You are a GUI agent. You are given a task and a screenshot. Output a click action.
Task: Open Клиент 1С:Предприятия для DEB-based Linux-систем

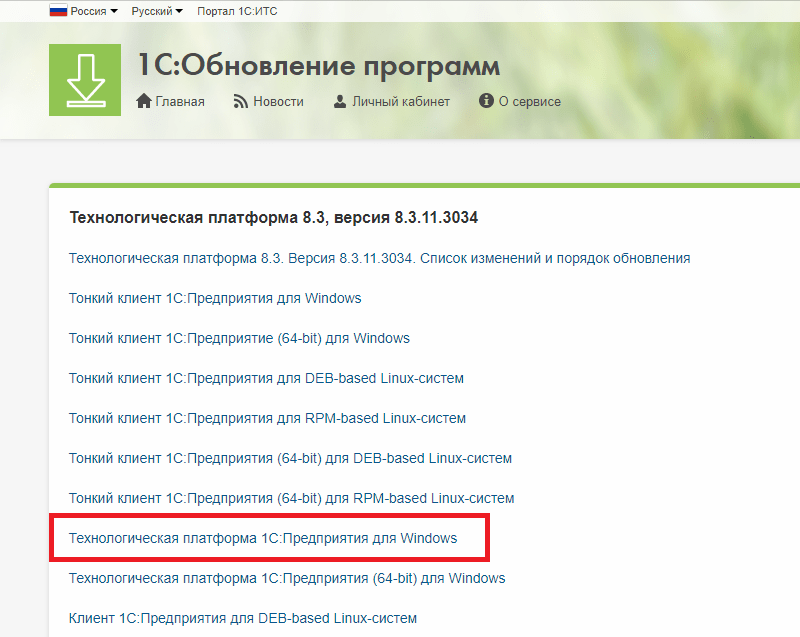click(243, 618)
